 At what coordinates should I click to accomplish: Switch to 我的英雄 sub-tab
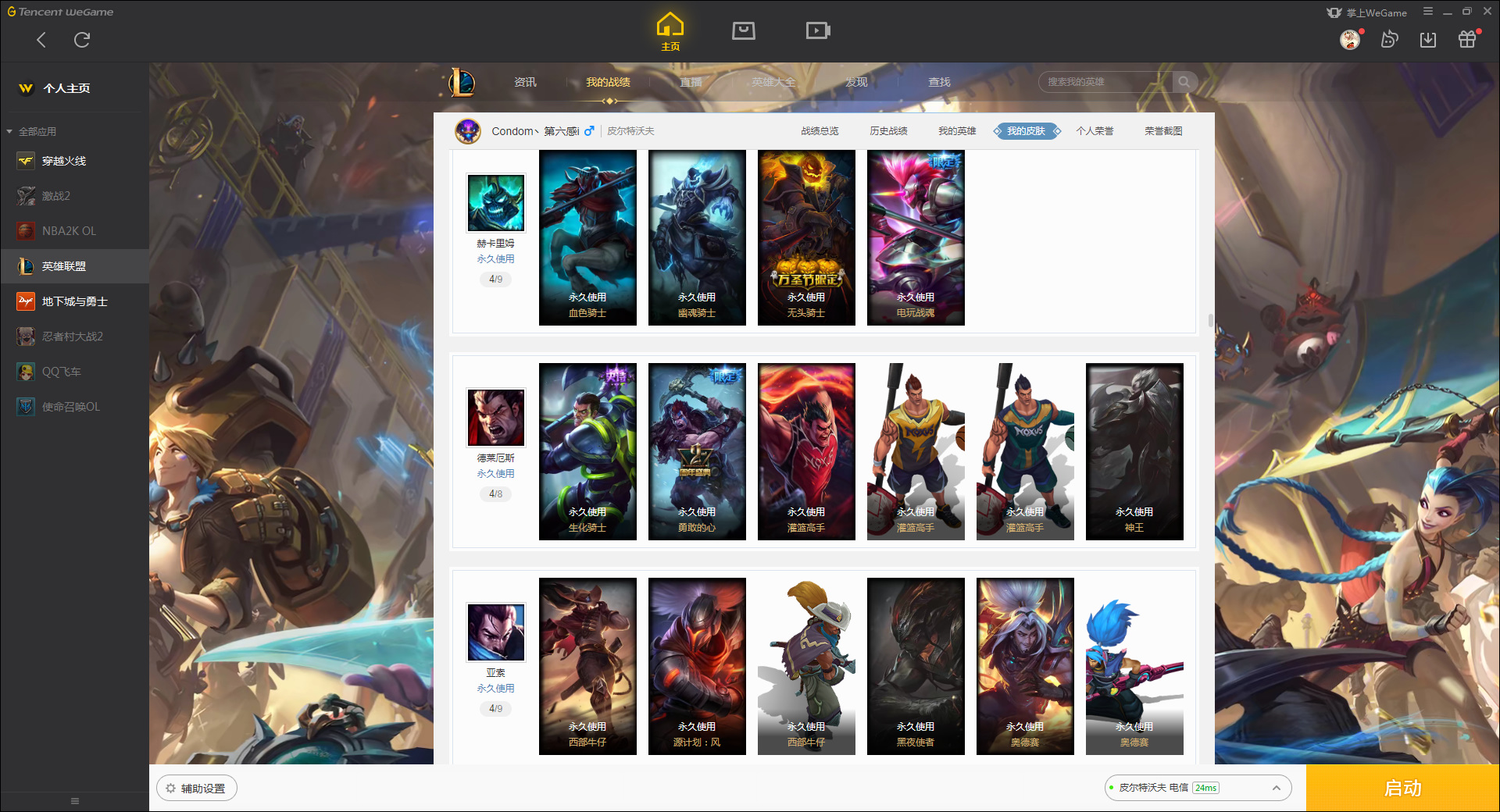[957, 131]
